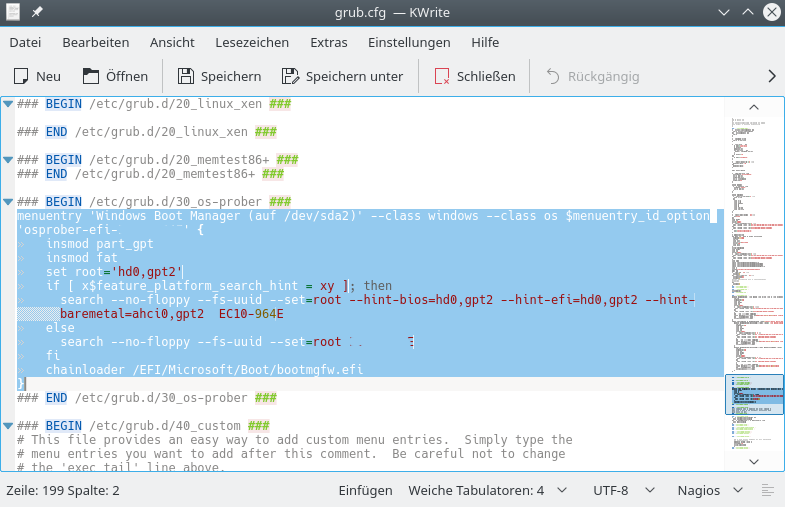Expand the toolbar overflow chevron
Screen dimensions: 785x507
coord(772,76)
